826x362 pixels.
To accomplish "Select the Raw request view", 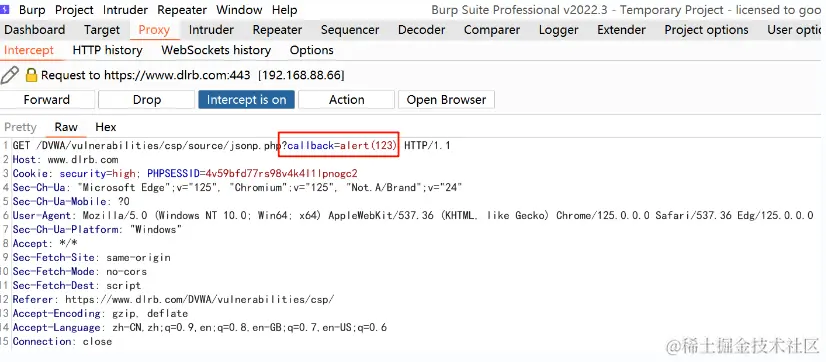I will (x=66, y=127).
